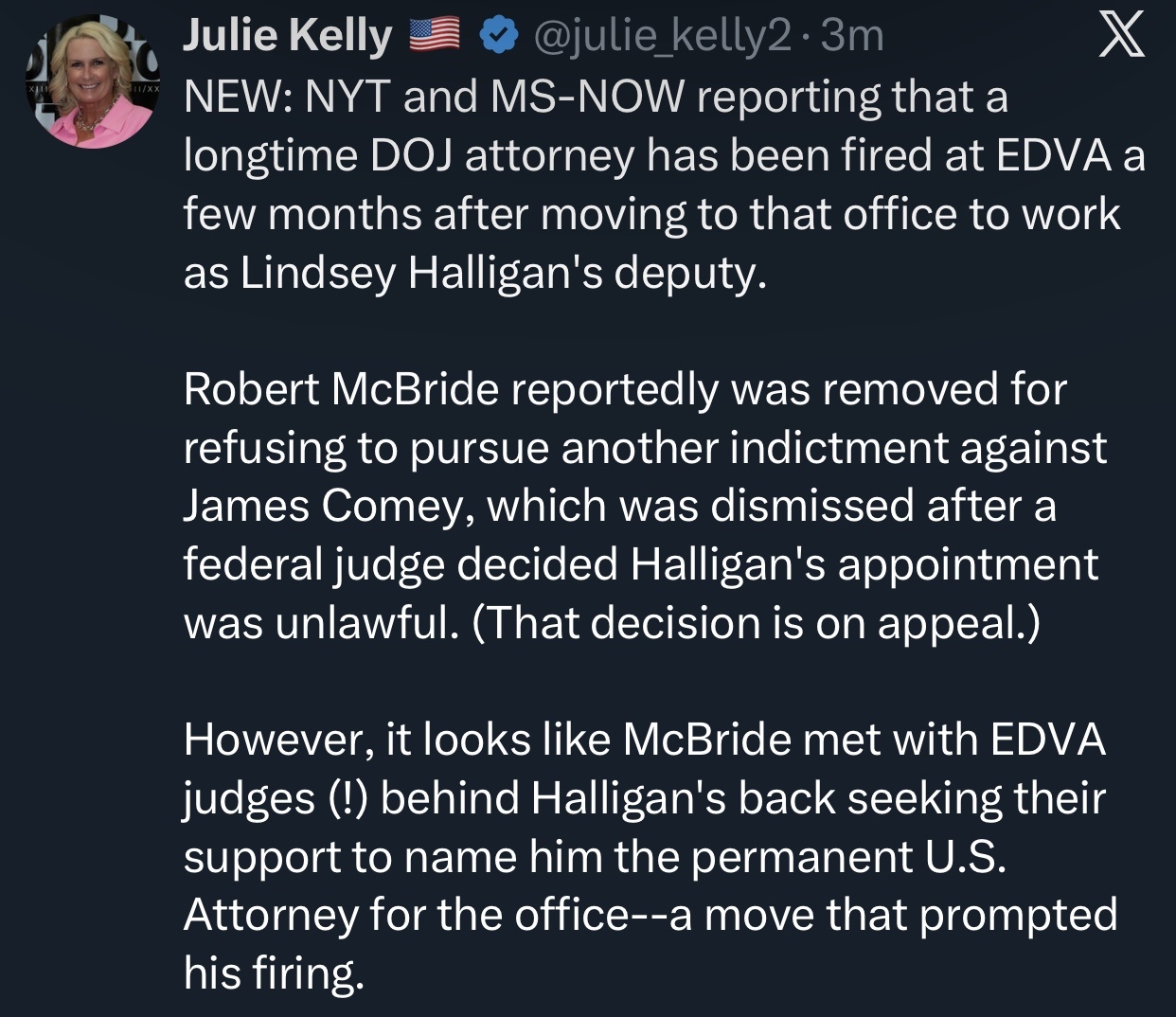1176x1017 pixels.
Task: Open the @julie_kelly2 handle link
Action: coord(661,37)
